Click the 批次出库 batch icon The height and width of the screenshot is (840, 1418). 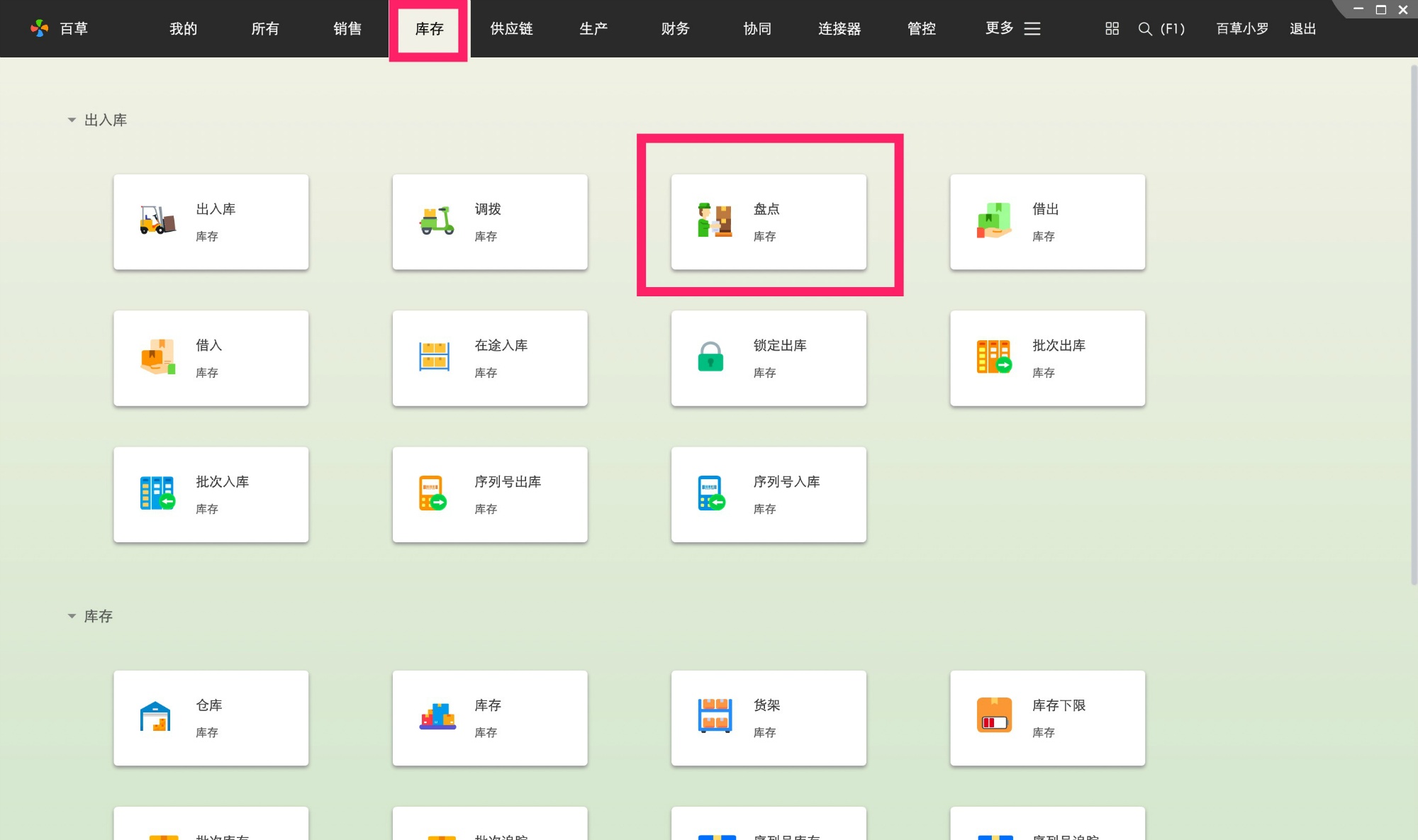(x=993, y=357)
